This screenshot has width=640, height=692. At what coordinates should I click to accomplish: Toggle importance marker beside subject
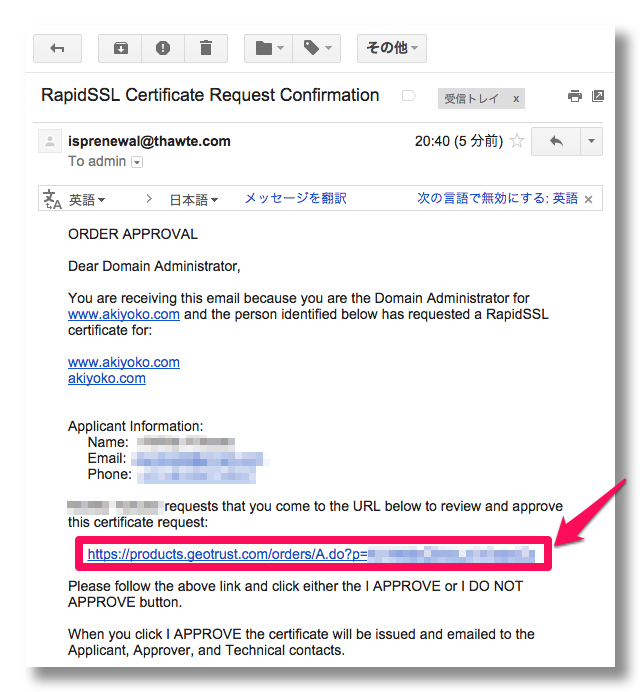click(x=409, y=95)
